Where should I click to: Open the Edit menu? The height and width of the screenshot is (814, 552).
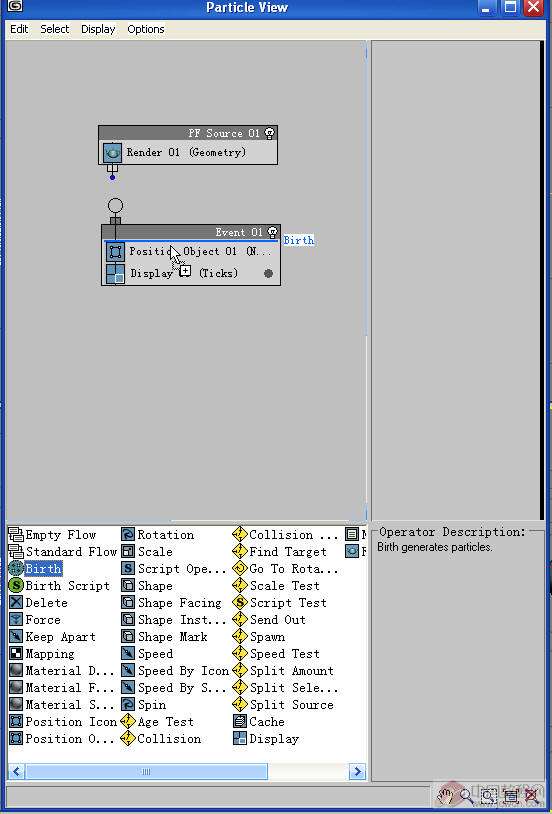point(19,29)
